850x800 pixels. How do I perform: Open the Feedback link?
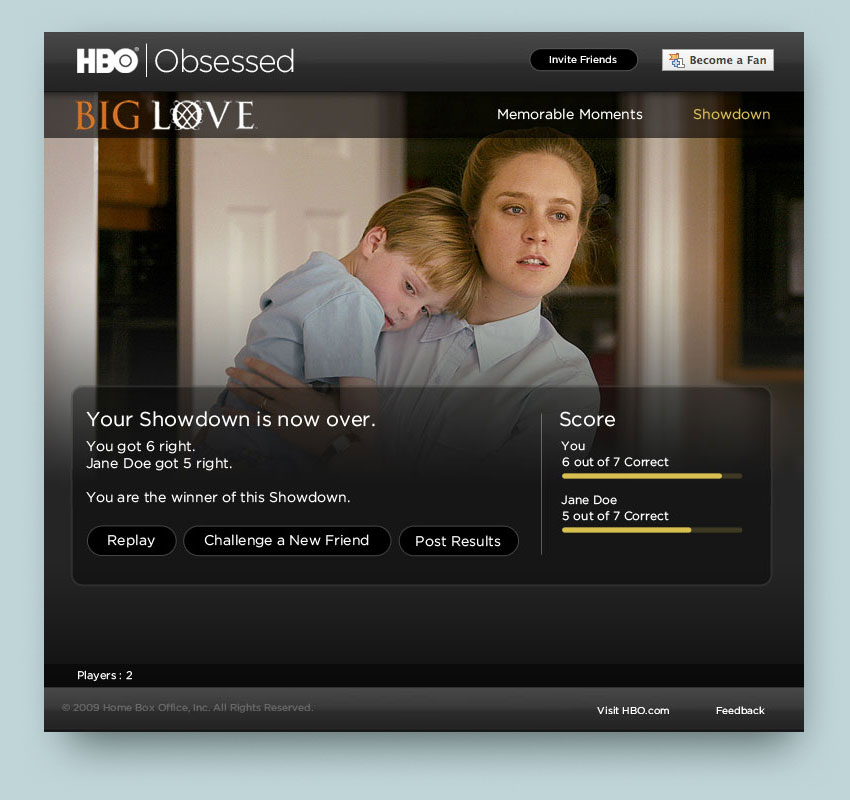tap(740, 711)
